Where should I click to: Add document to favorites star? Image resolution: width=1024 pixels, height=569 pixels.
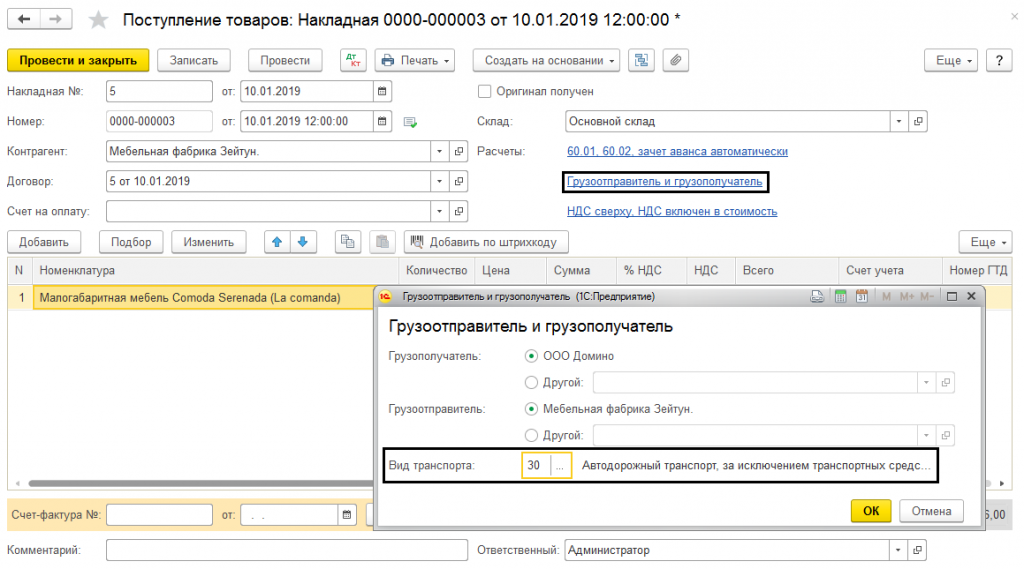click(98, 19)
